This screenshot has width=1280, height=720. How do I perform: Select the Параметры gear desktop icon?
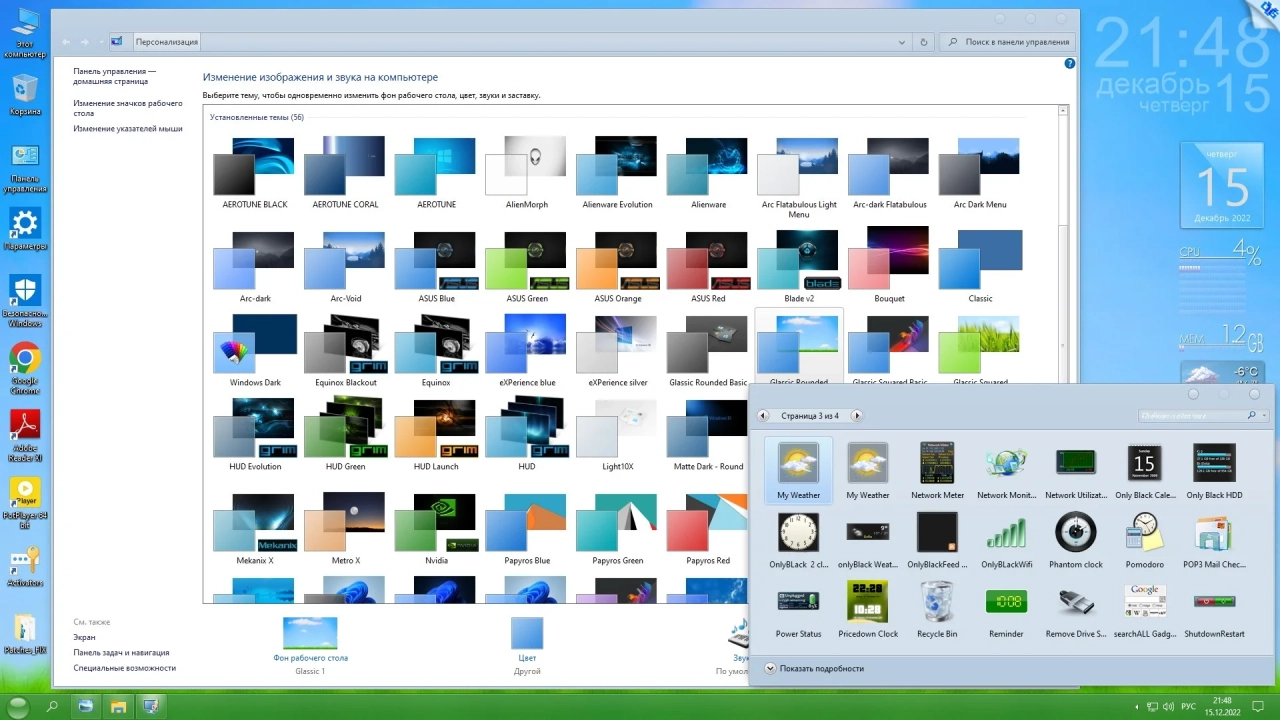(x=25, y=229)
